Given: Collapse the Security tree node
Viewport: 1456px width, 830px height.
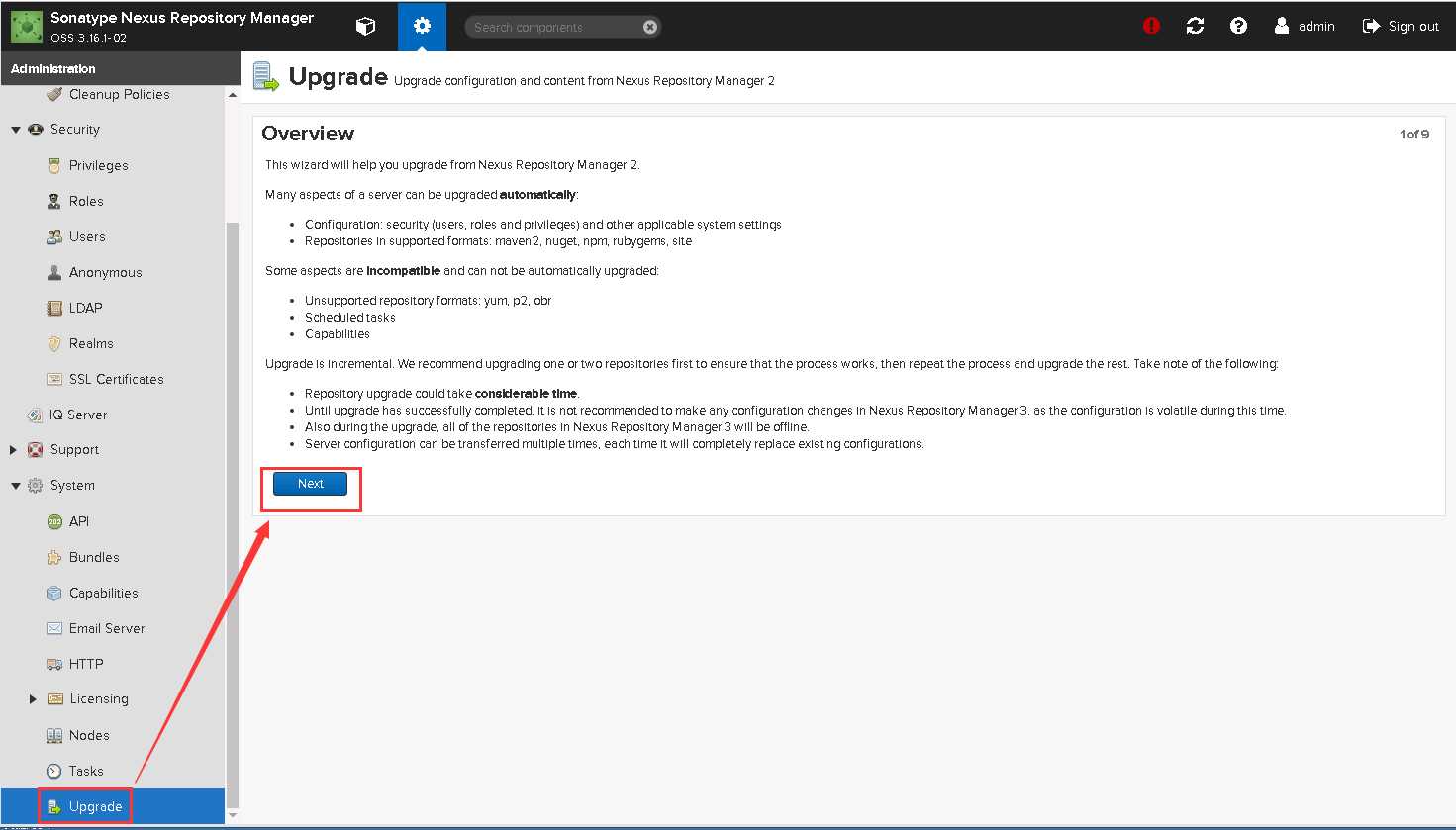Looking at the screenshot, I should coord(15,130).
